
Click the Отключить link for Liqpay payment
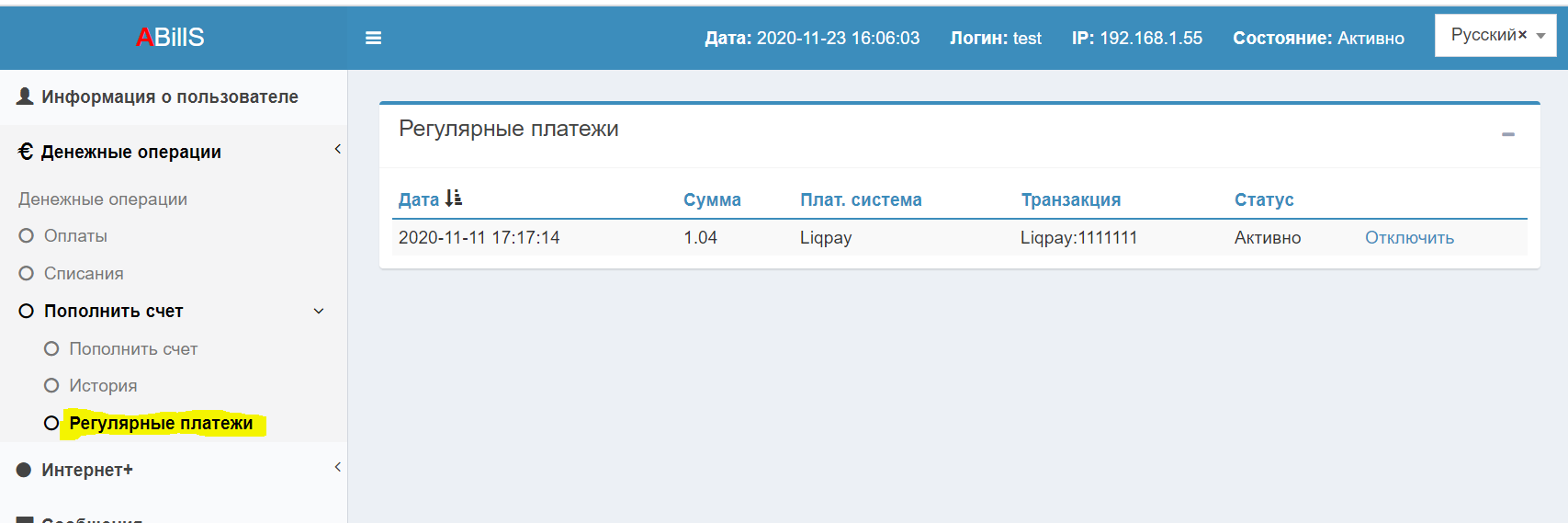click(x=1409, y=237)
